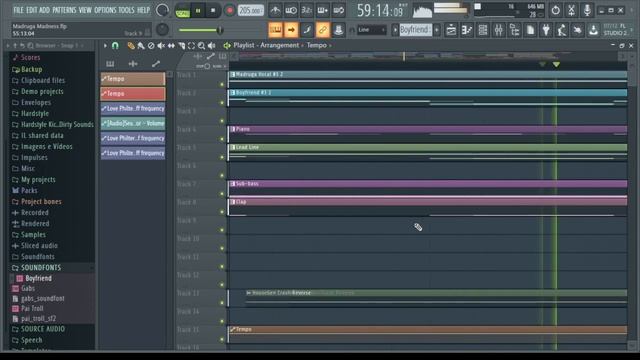Open the TOOLS menu

coord(127,10)
